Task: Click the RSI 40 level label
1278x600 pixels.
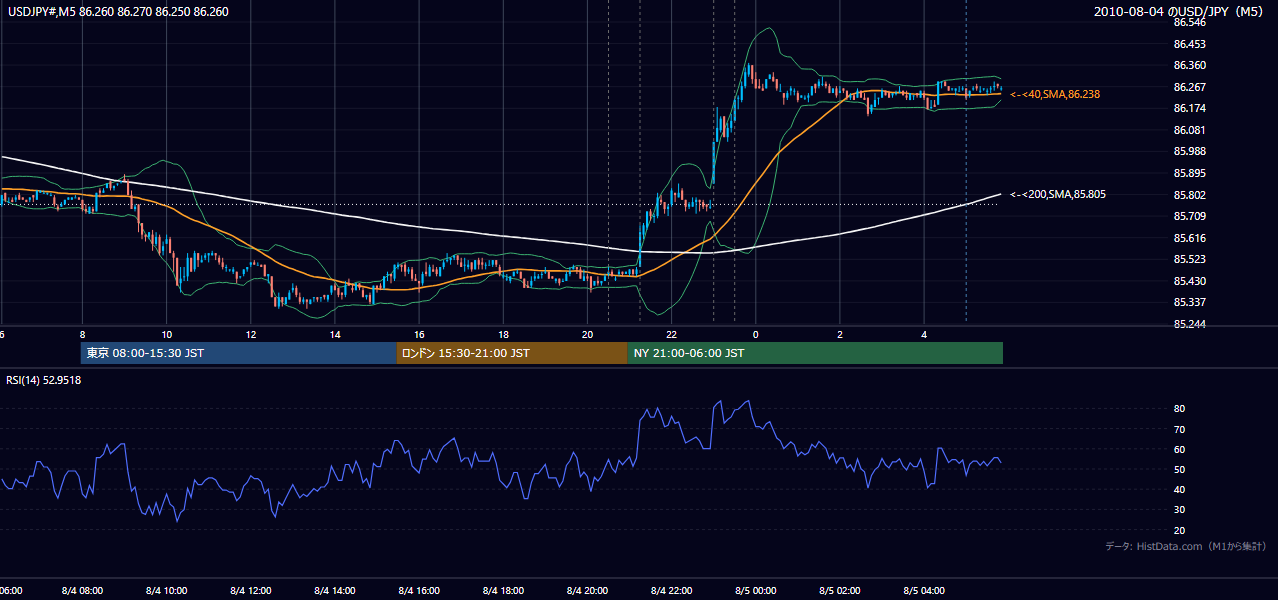Action: (1179, 489)
